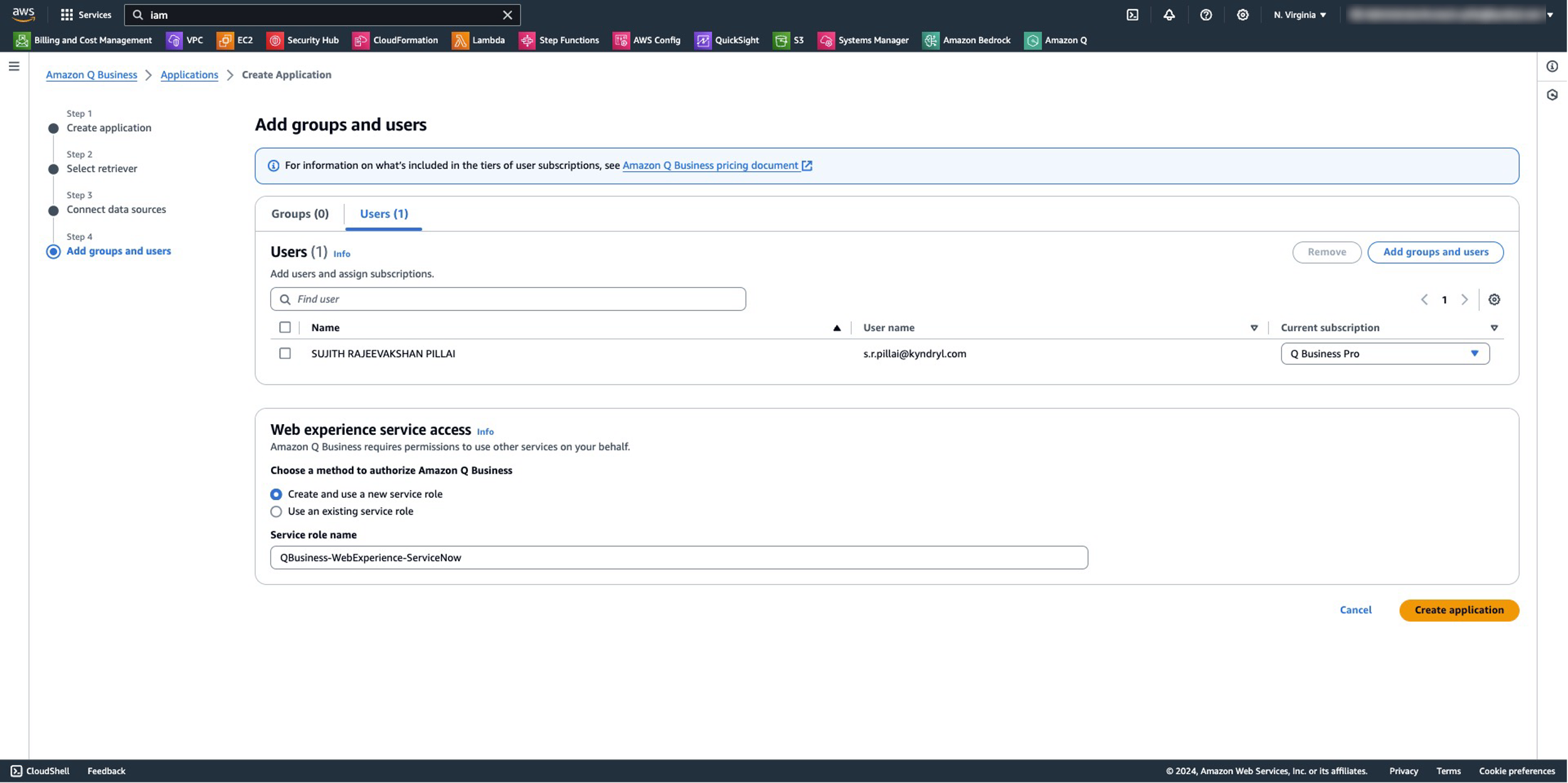Open the notifications bell icon
1568x783 pixels.
(x=1169, y=15)
